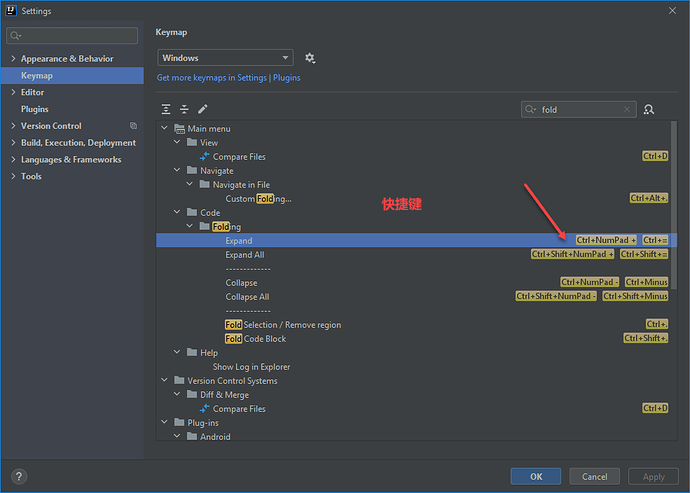Select Plugins in the settings sidebar

pos(35,109)
